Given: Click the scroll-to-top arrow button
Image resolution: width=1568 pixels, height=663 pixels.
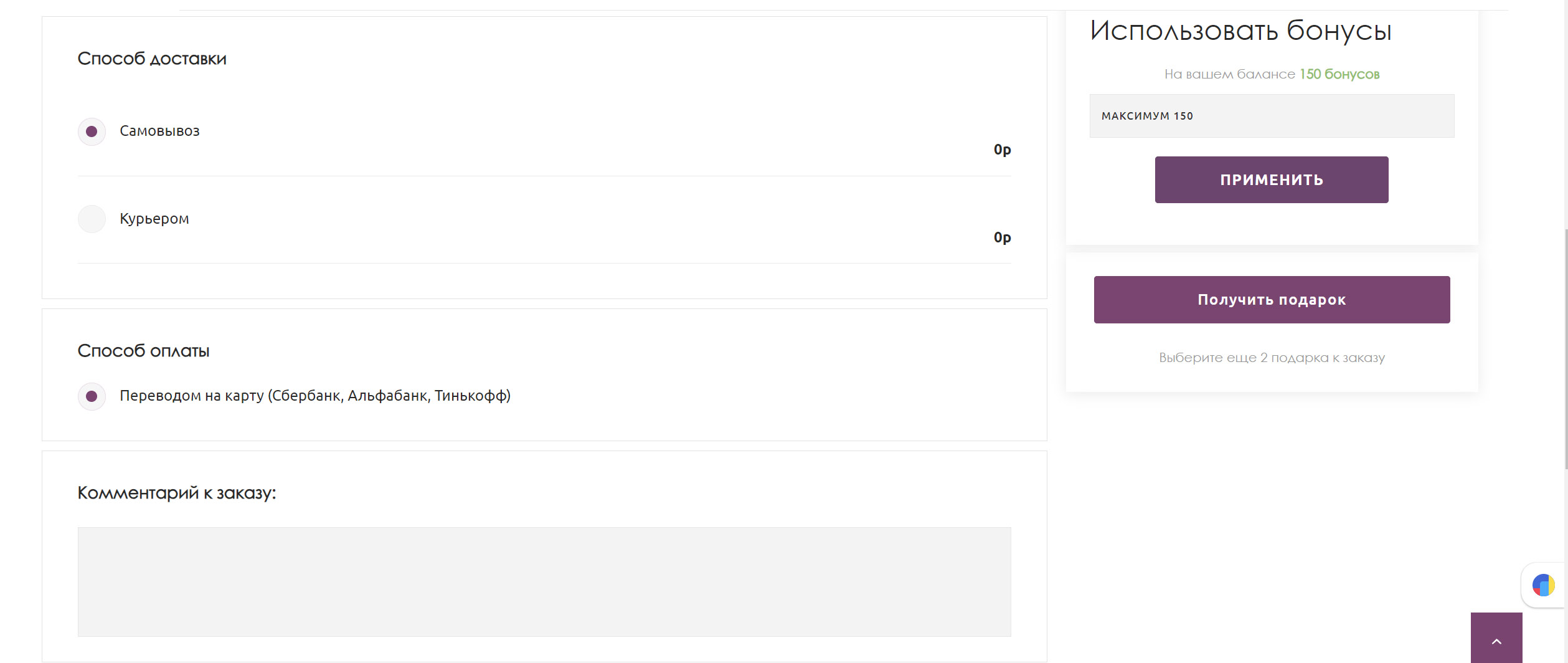Looking at the screenshot, I should click(1496, 639).
